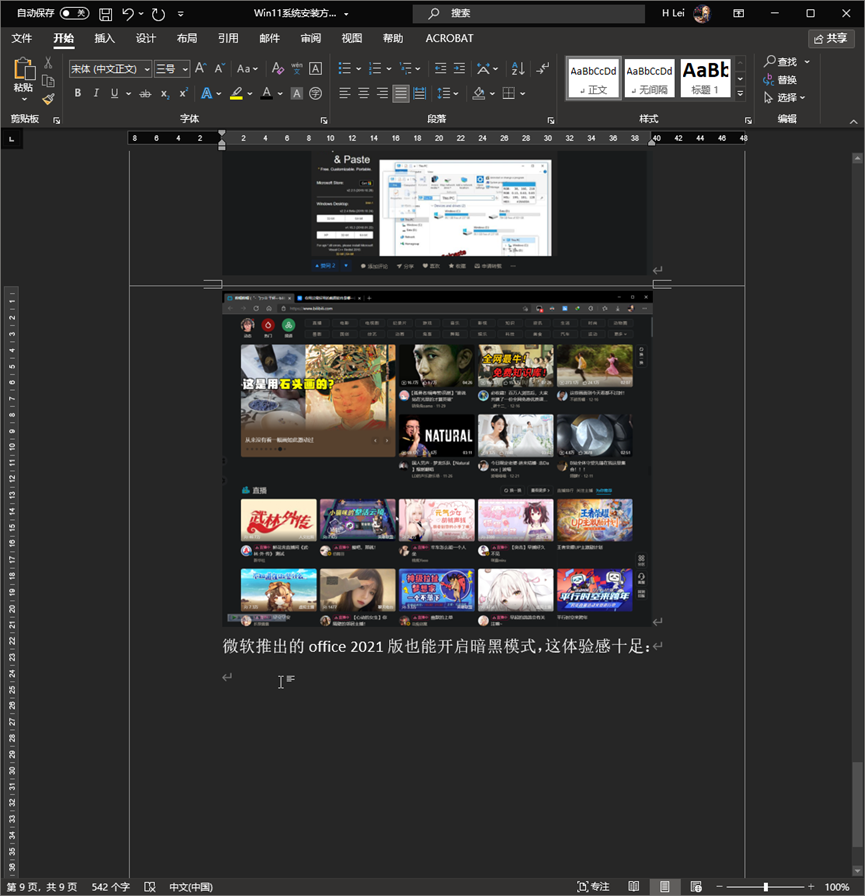Open the ACROBAT tab
Viewport: 865px width, 896px height.
[449, 38]
